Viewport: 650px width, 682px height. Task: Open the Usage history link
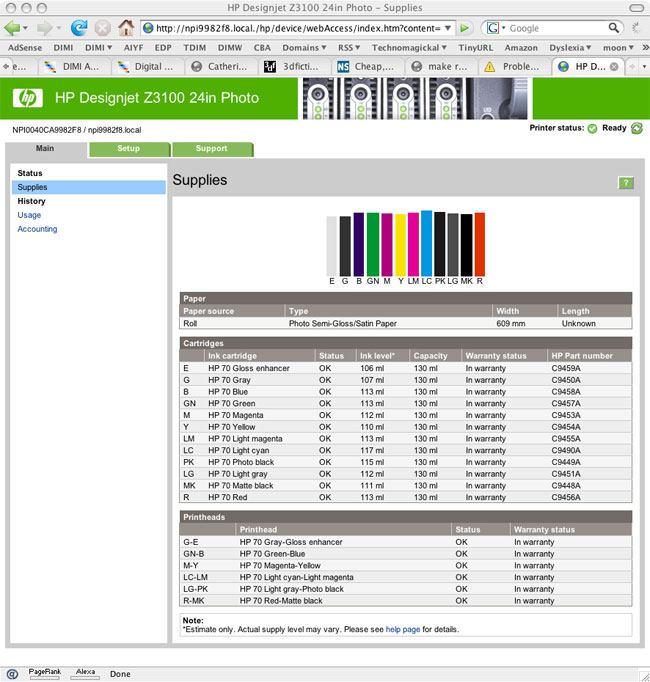coord(29,215)
